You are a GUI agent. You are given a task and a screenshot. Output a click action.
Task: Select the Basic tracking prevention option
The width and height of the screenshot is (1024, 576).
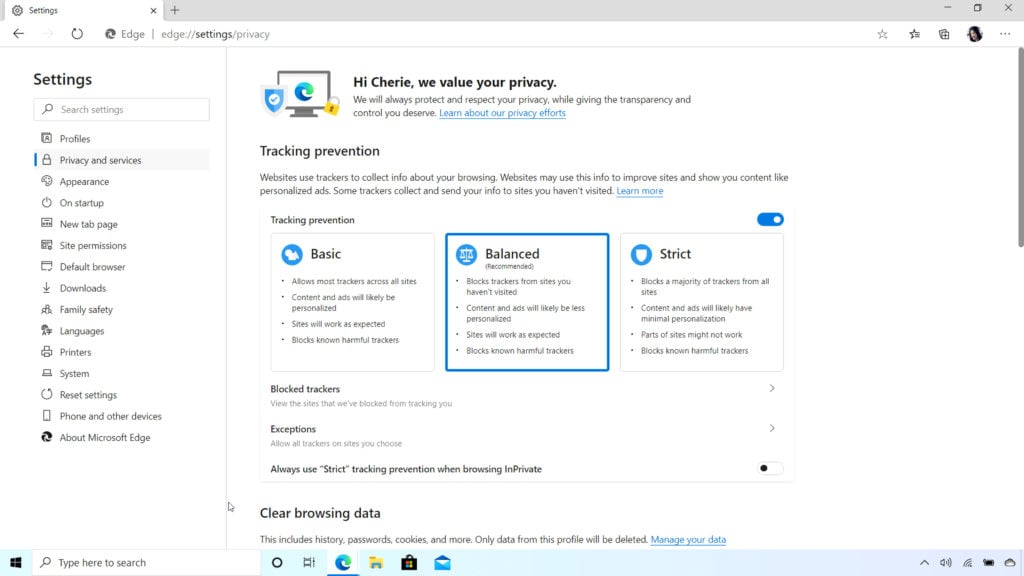point(352,302)
